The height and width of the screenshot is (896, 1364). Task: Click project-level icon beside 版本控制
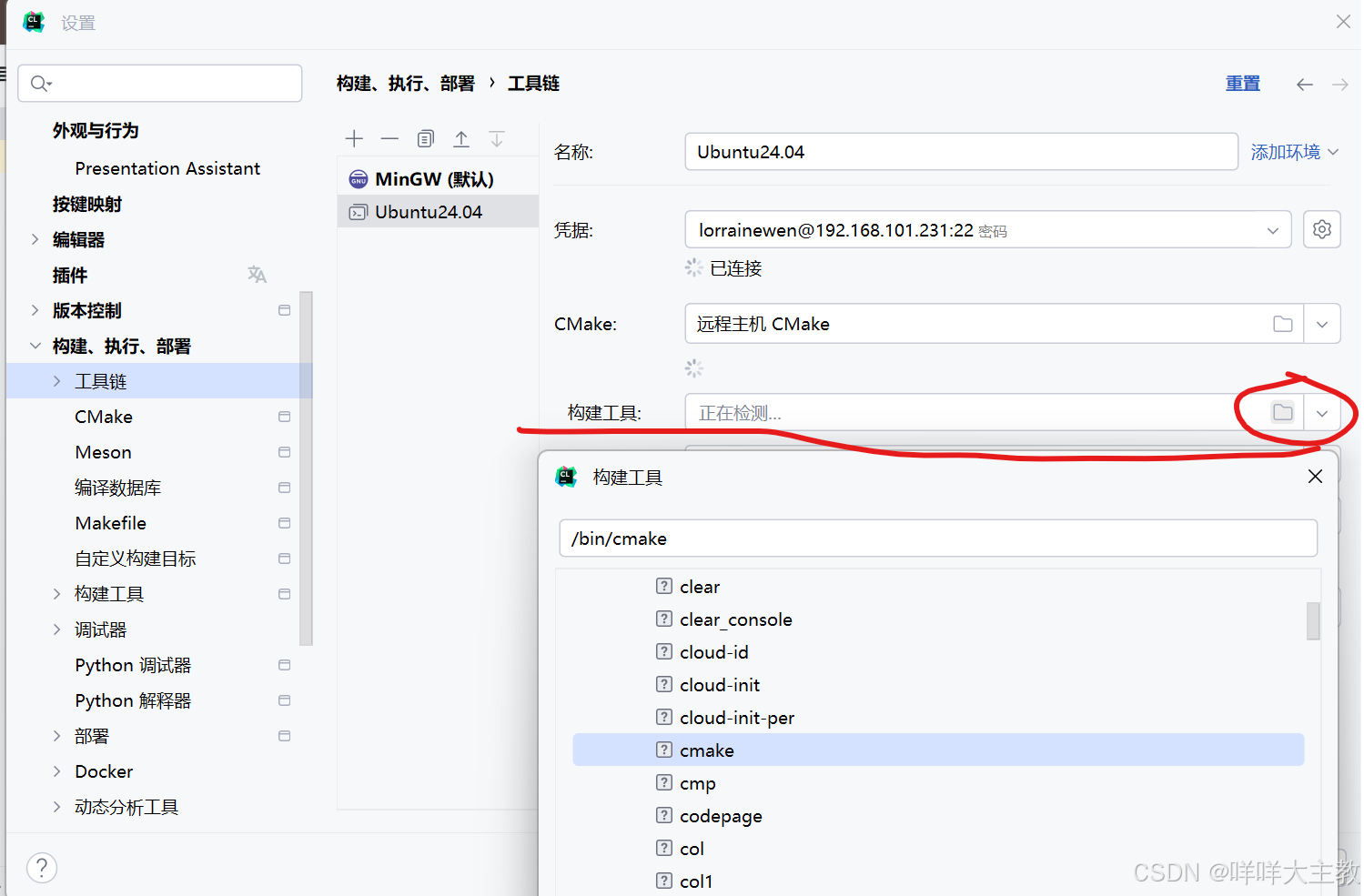(284, 310)
